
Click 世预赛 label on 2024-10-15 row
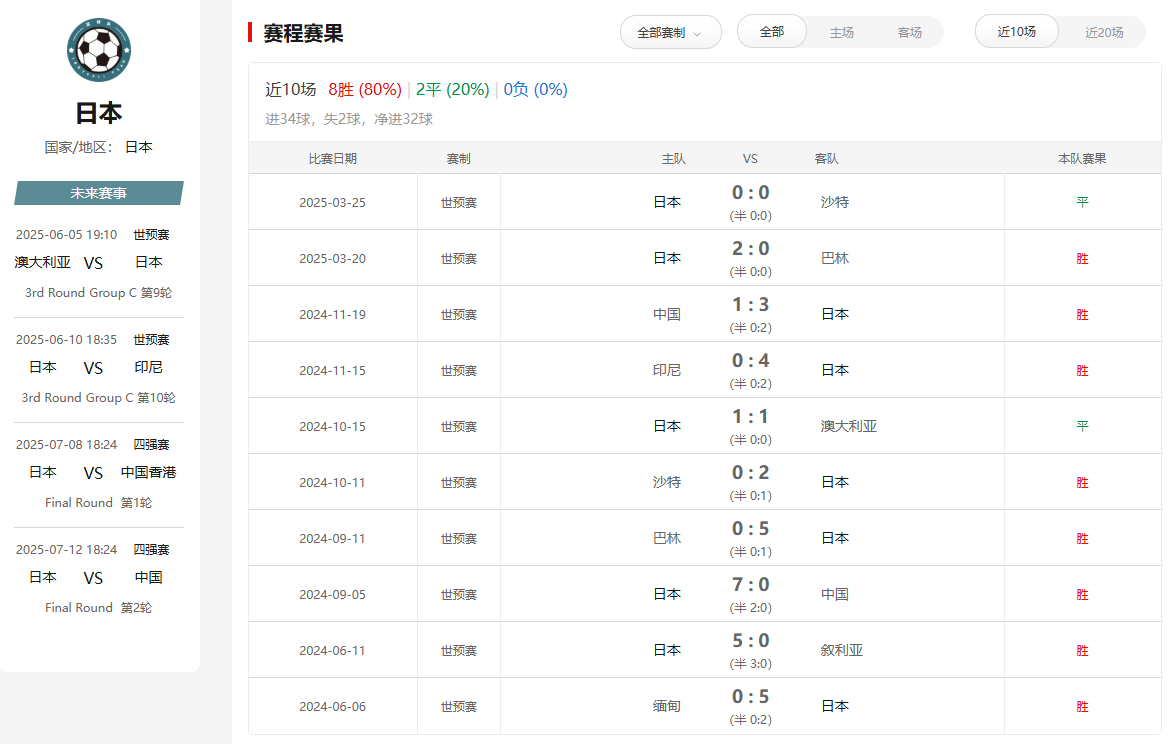tap(459, 426)
